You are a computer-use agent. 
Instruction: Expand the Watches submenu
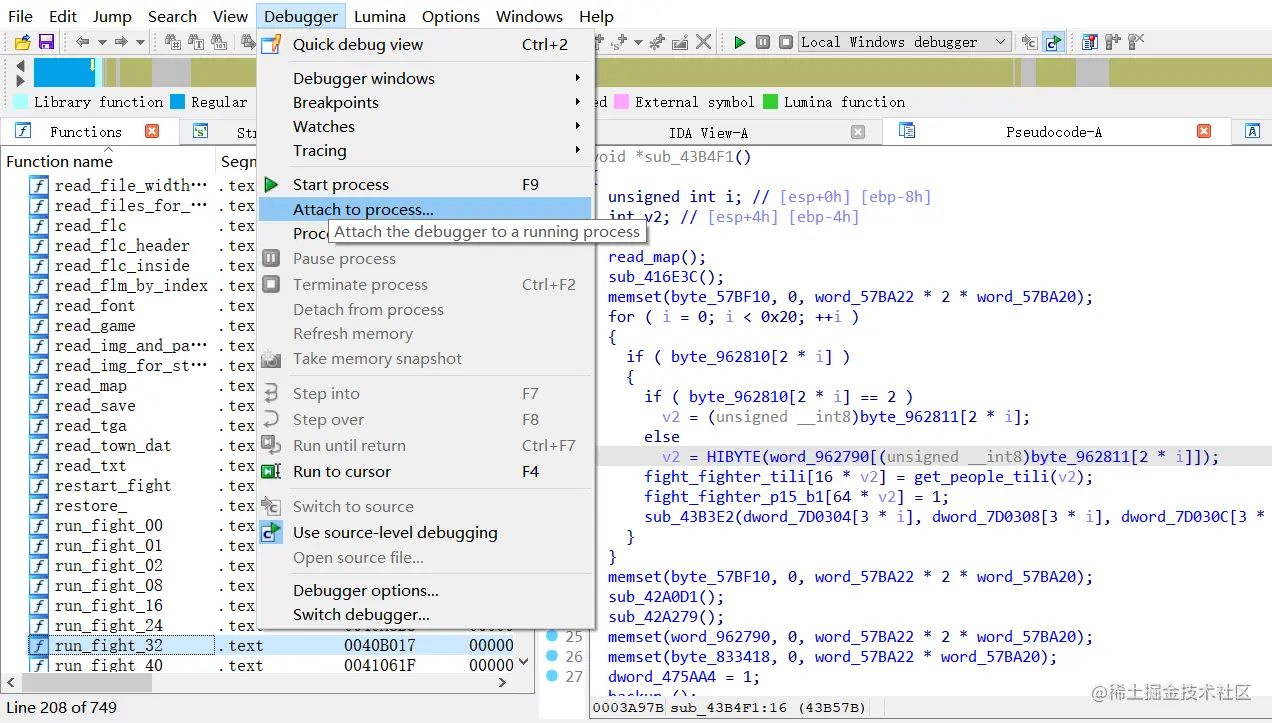click(425, 126)
